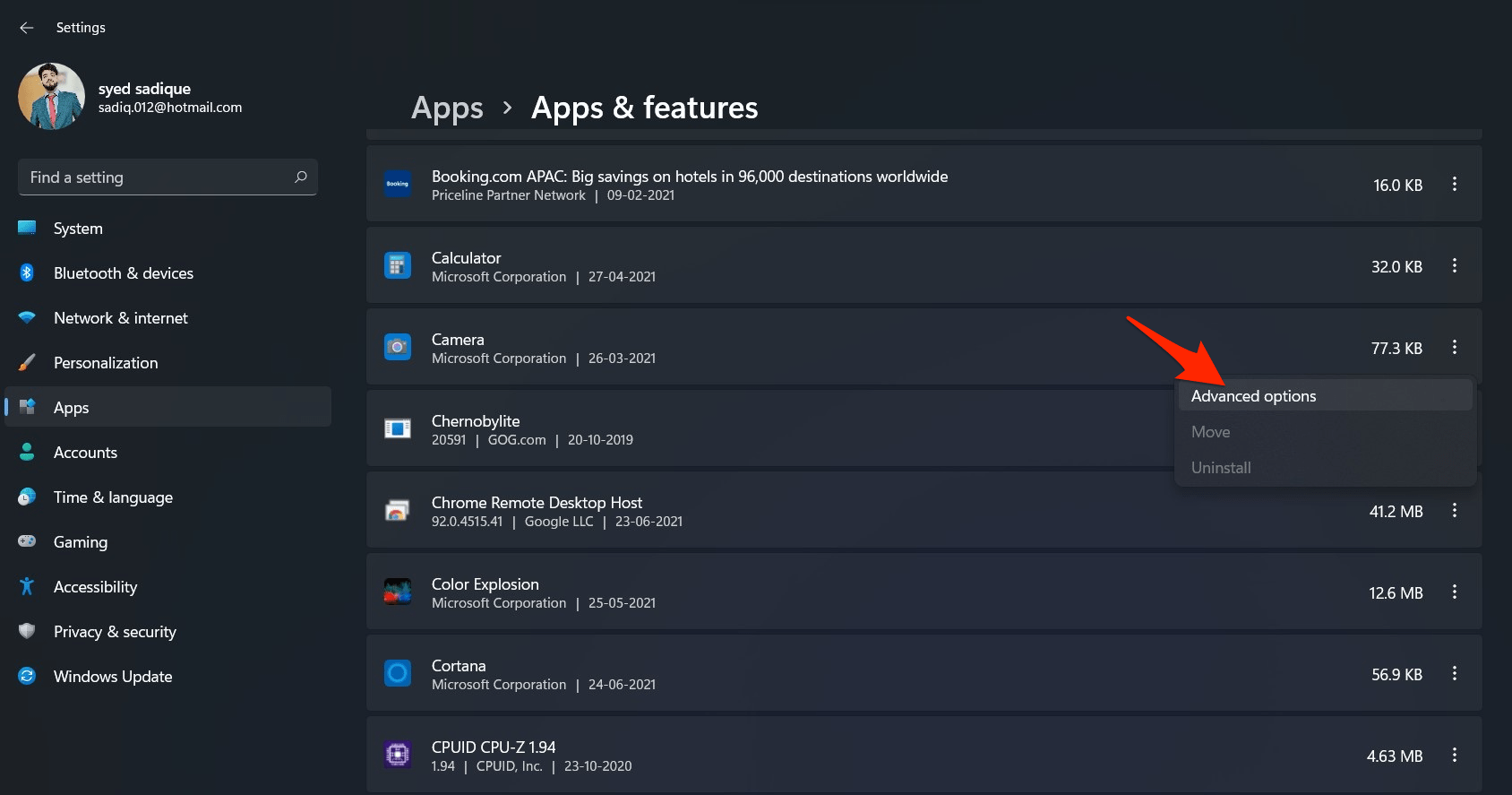1512x795 pixels.
Task: Click the Calculator app icon
Action: (398, 265)
